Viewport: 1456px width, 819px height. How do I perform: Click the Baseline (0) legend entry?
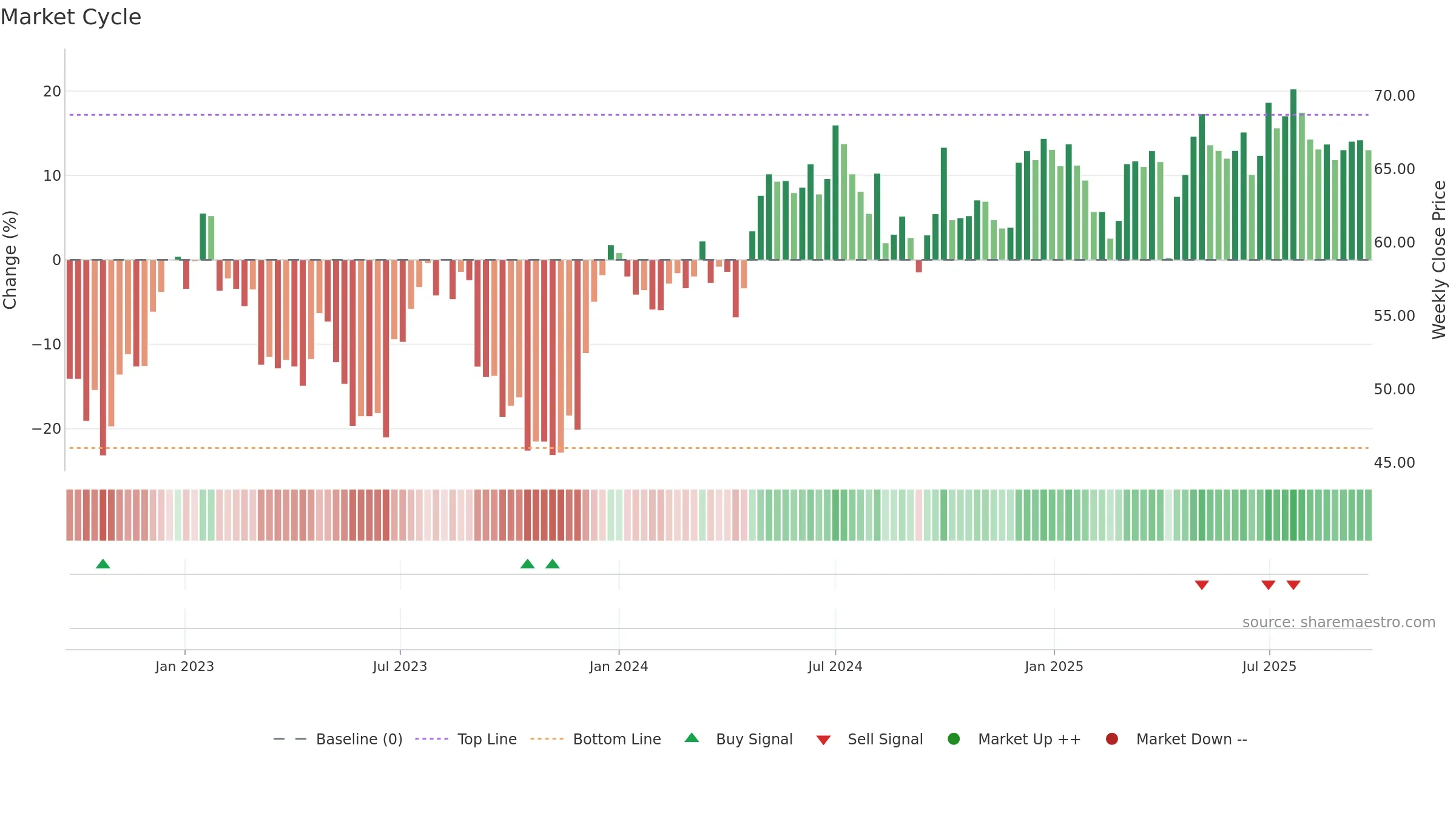tap(338, 739)
